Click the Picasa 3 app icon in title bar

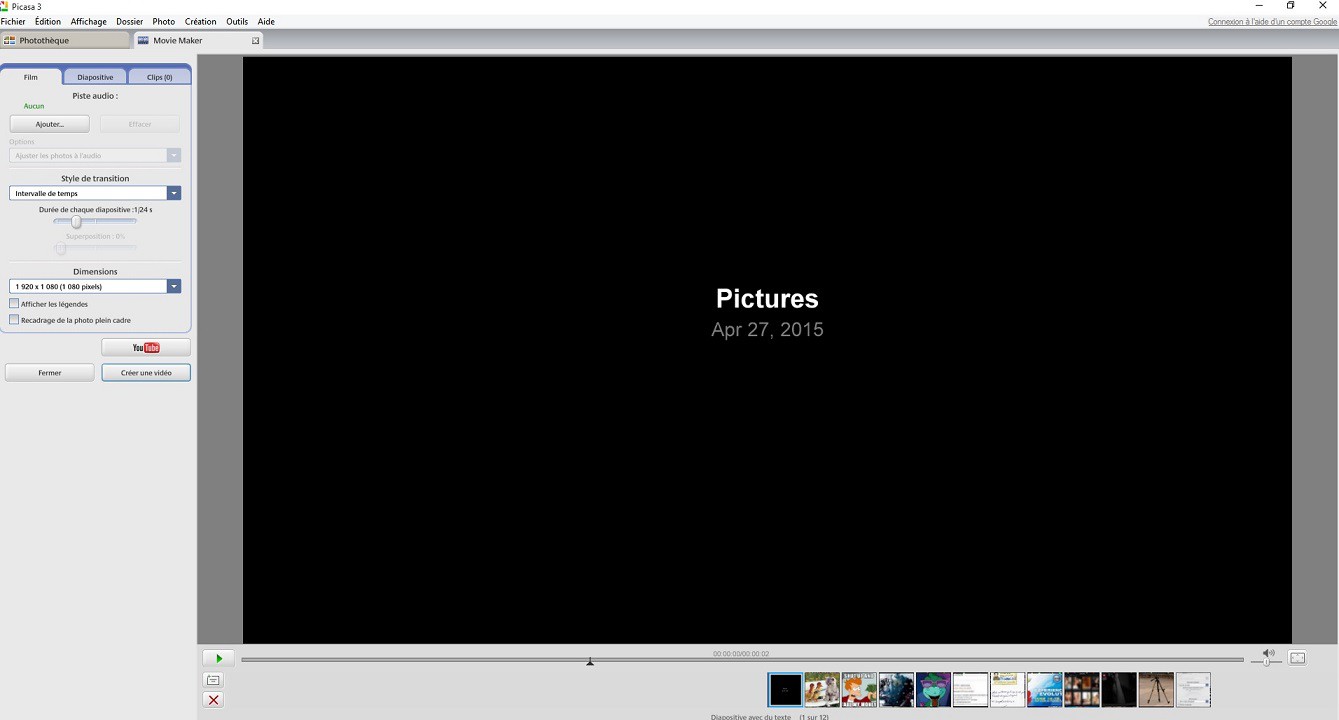point(5,6)
